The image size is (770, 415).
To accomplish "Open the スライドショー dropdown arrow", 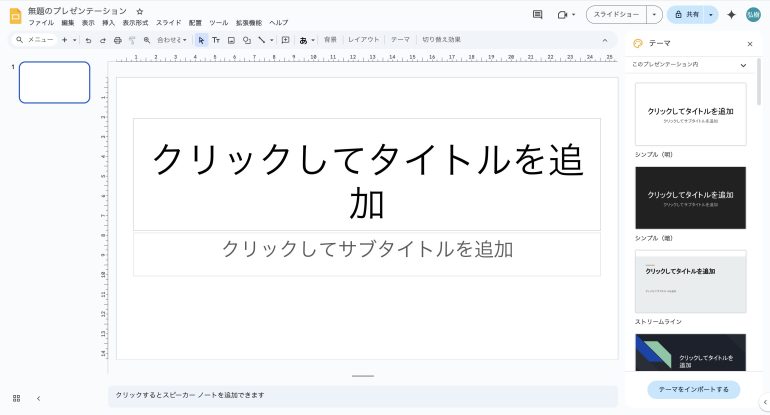I will 654,15.
